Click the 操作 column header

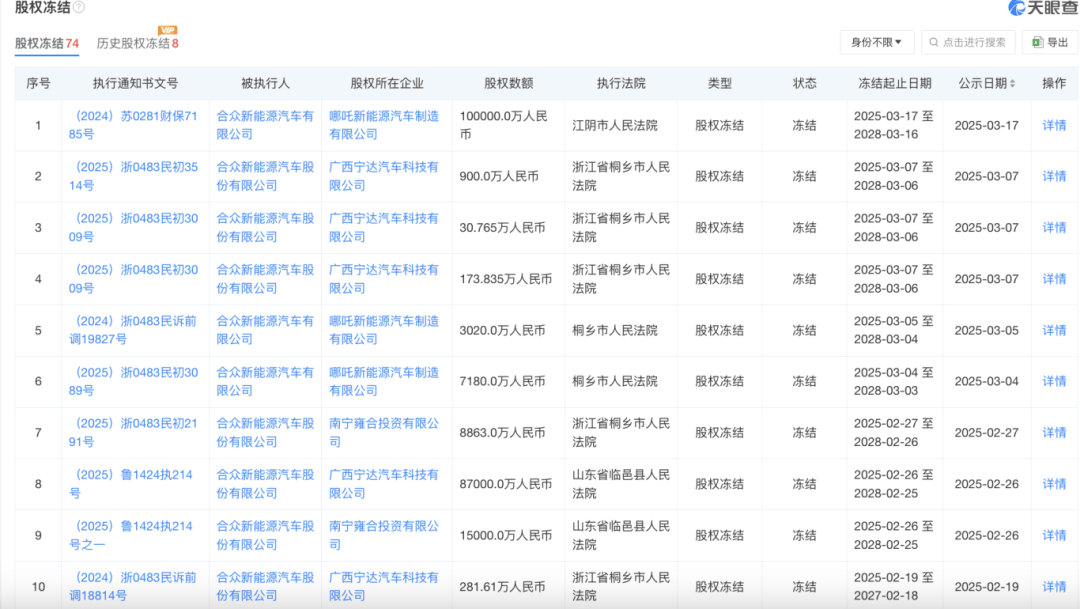pos(1054,83)
